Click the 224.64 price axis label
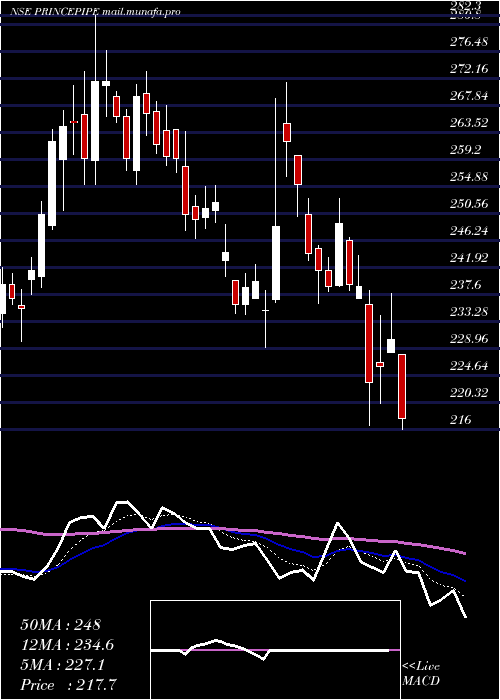The image size is (500, 700). pos(468,365)
